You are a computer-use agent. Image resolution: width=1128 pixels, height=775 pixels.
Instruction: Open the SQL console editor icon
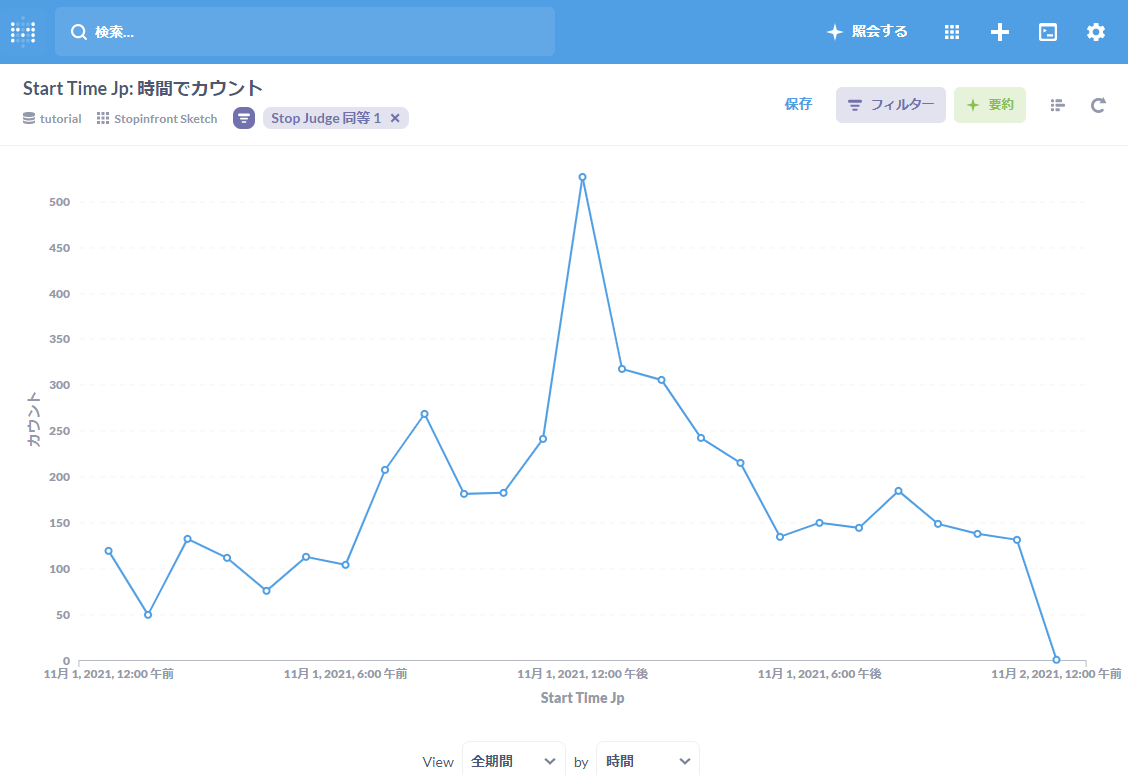coord(1048,32)
